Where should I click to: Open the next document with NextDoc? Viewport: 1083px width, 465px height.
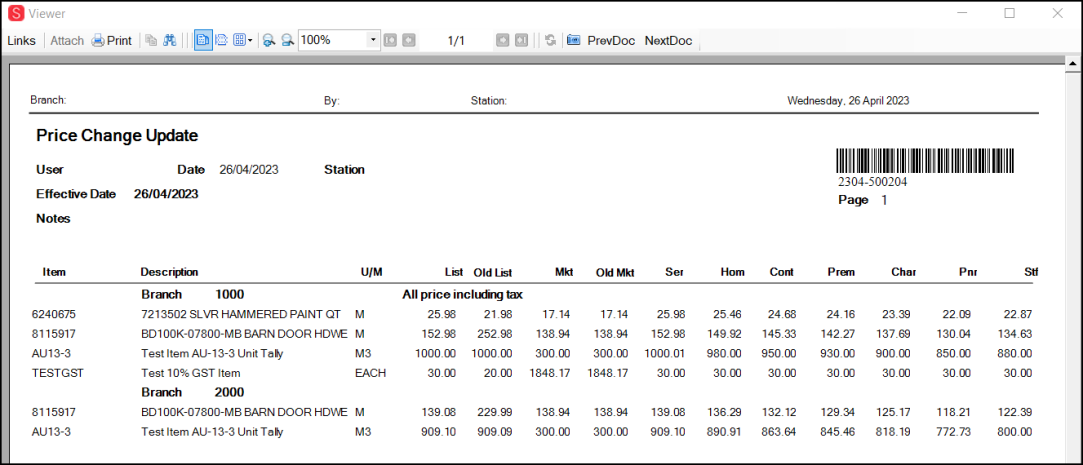[669, 41]
